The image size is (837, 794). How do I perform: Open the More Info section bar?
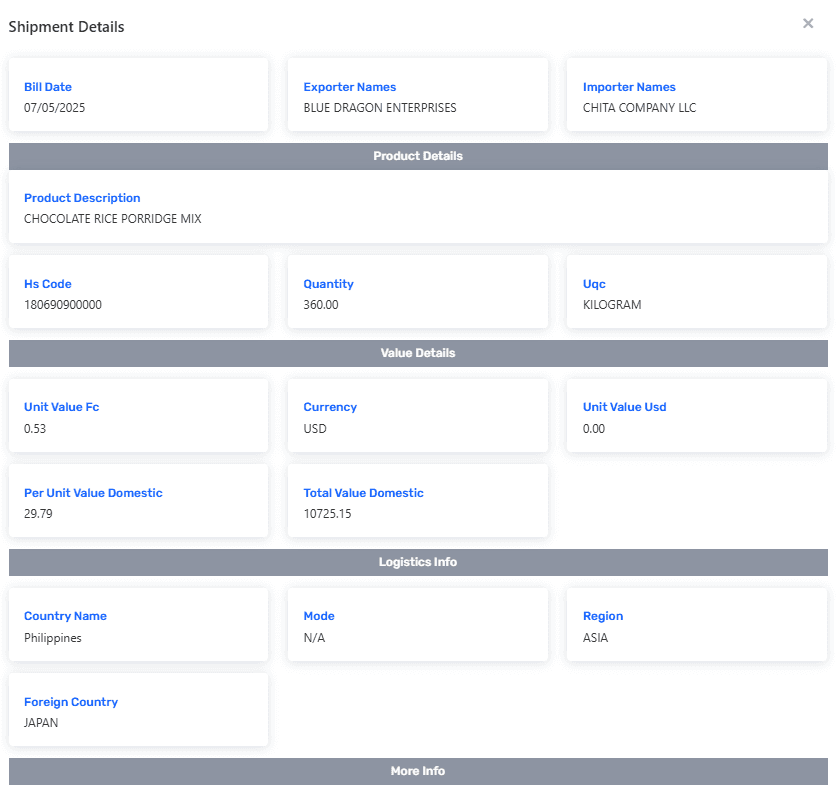(418, 771)
